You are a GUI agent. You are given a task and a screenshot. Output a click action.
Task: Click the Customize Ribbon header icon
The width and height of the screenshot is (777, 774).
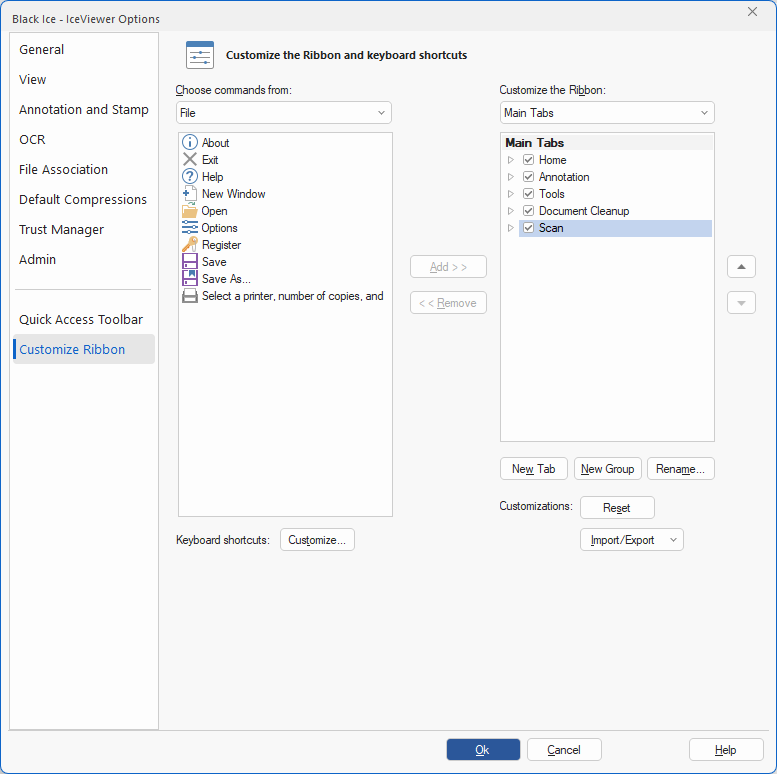point(200,55)
